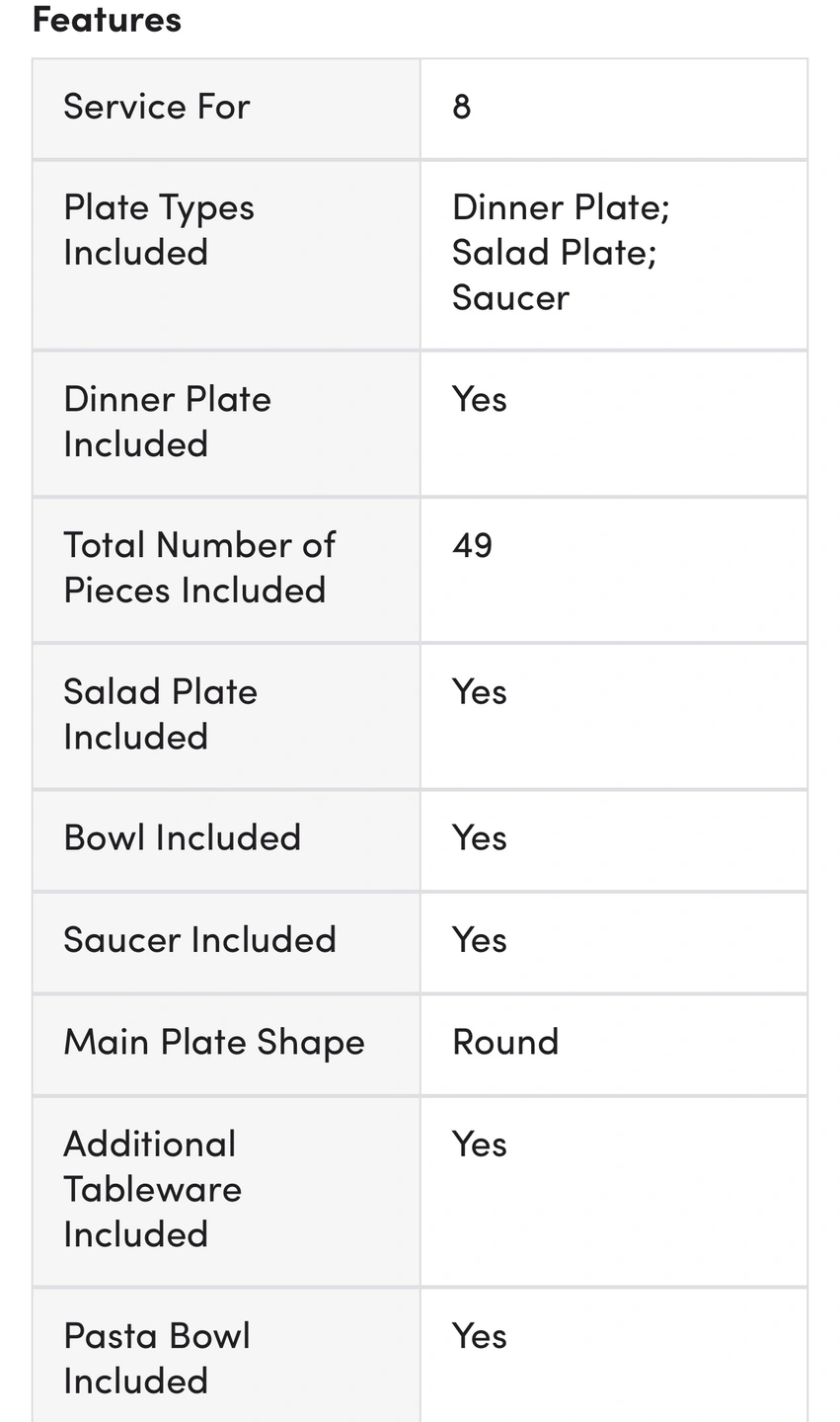Image resolution: width=840 pixels, height=1422 pixels.
Task: Select the Pasta Bowl Included label
Action: (x=157, y=1358)
